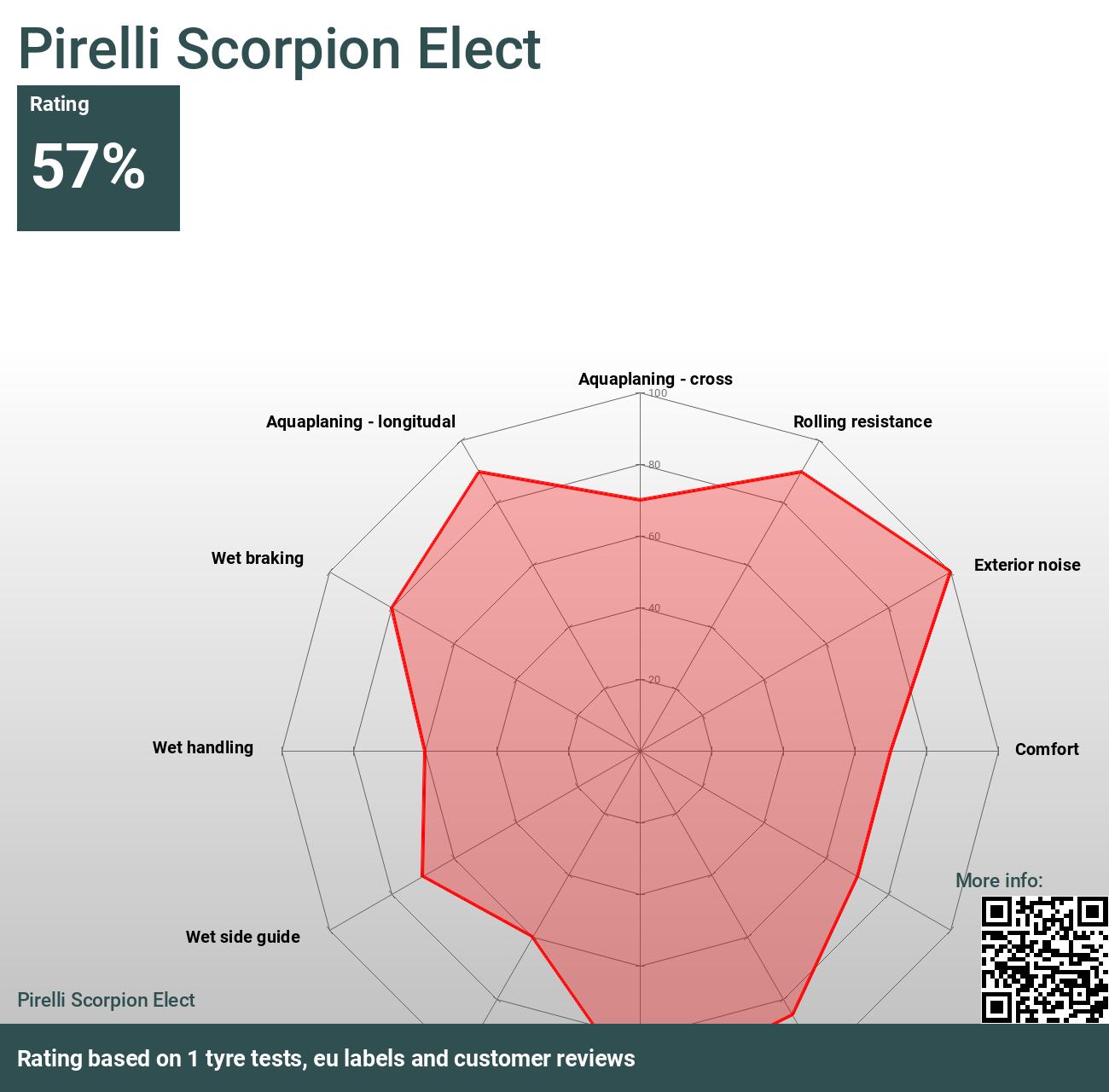The image size is (1109, 1092).
Task: Click the 80 scale label on chart
Action: 654,465
